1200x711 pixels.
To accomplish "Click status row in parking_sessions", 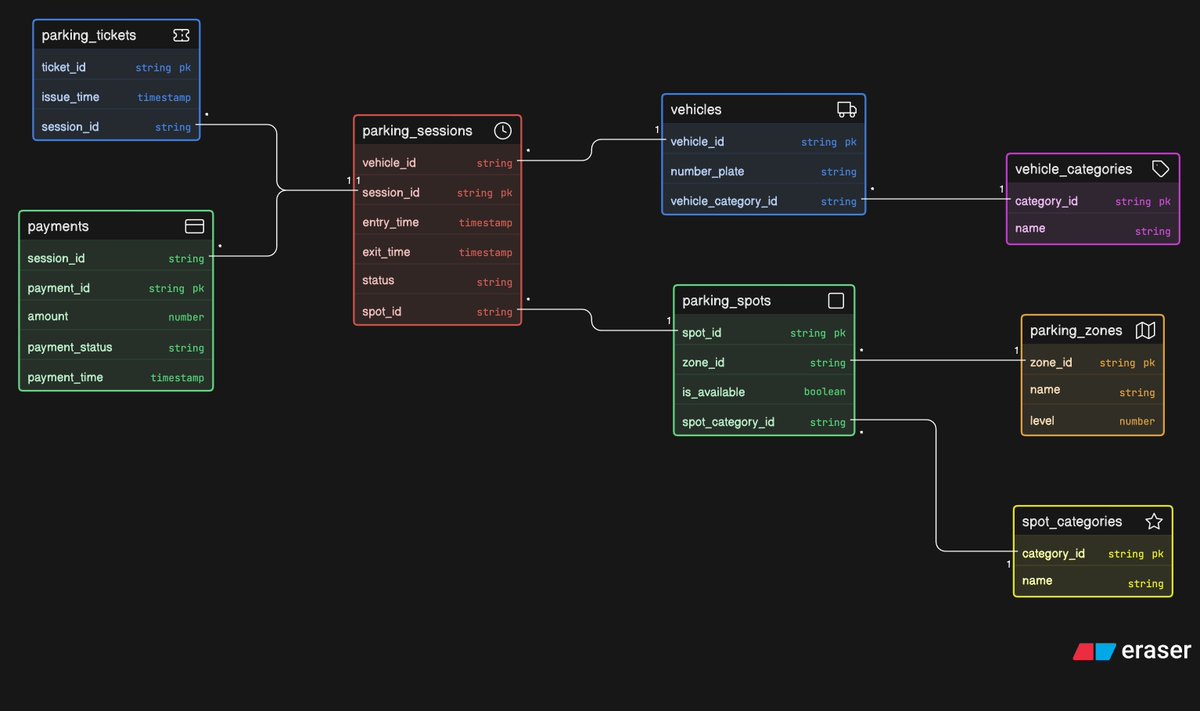I will tap(437, 281).
